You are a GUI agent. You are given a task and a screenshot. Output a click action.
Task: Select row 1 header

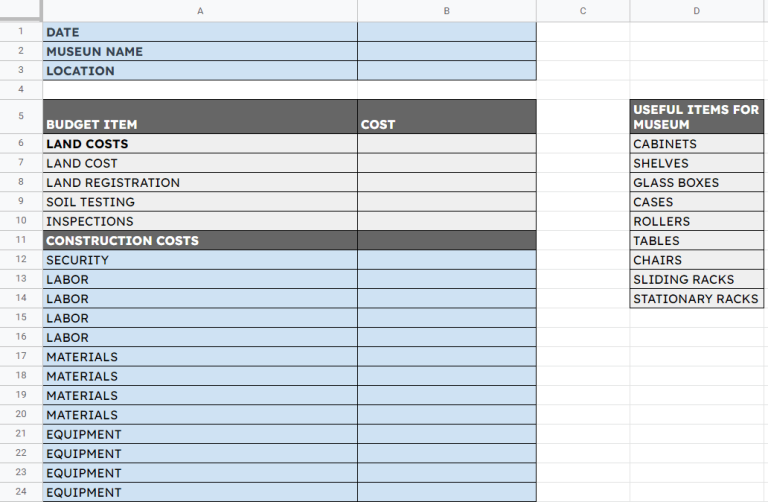pyautogui.click(x=21, y=31)
